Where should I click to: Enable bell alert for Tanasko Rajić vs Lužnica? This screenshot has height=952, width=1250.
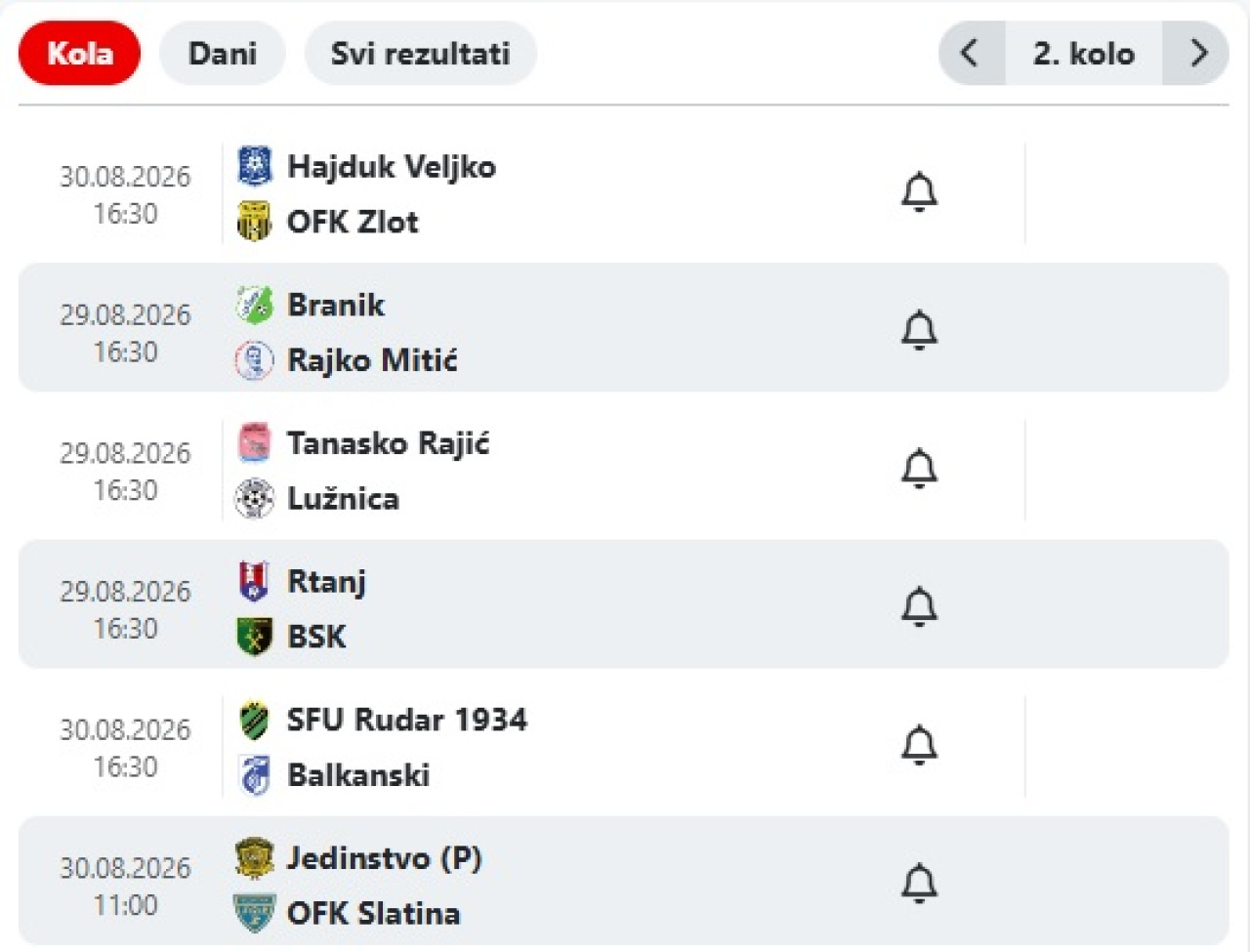[919, 469]
